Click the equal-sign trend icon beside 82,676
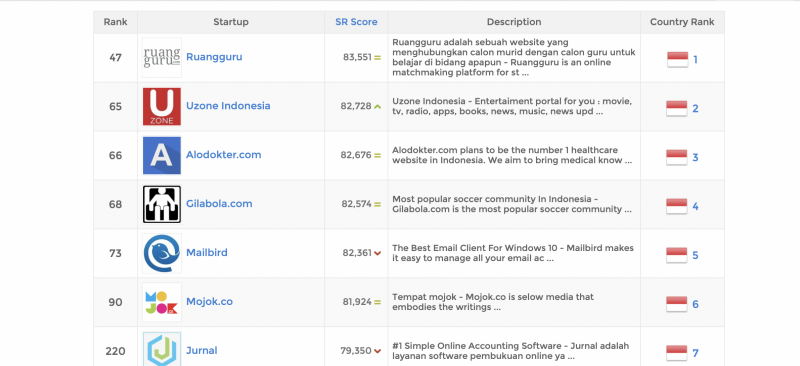Screen dimensions: 800x366 click(x=378, y=155)
